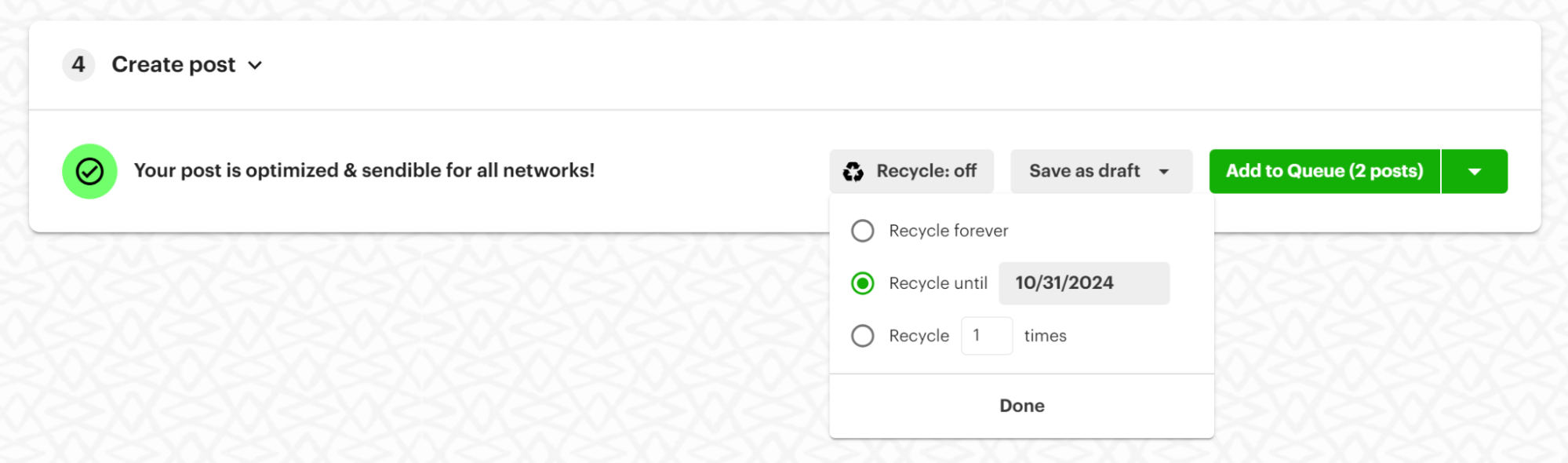Image resolution: width=1568 pixels, height=463 pixels.
Task: Click the post optimized status message
Action: coord(364,170)
